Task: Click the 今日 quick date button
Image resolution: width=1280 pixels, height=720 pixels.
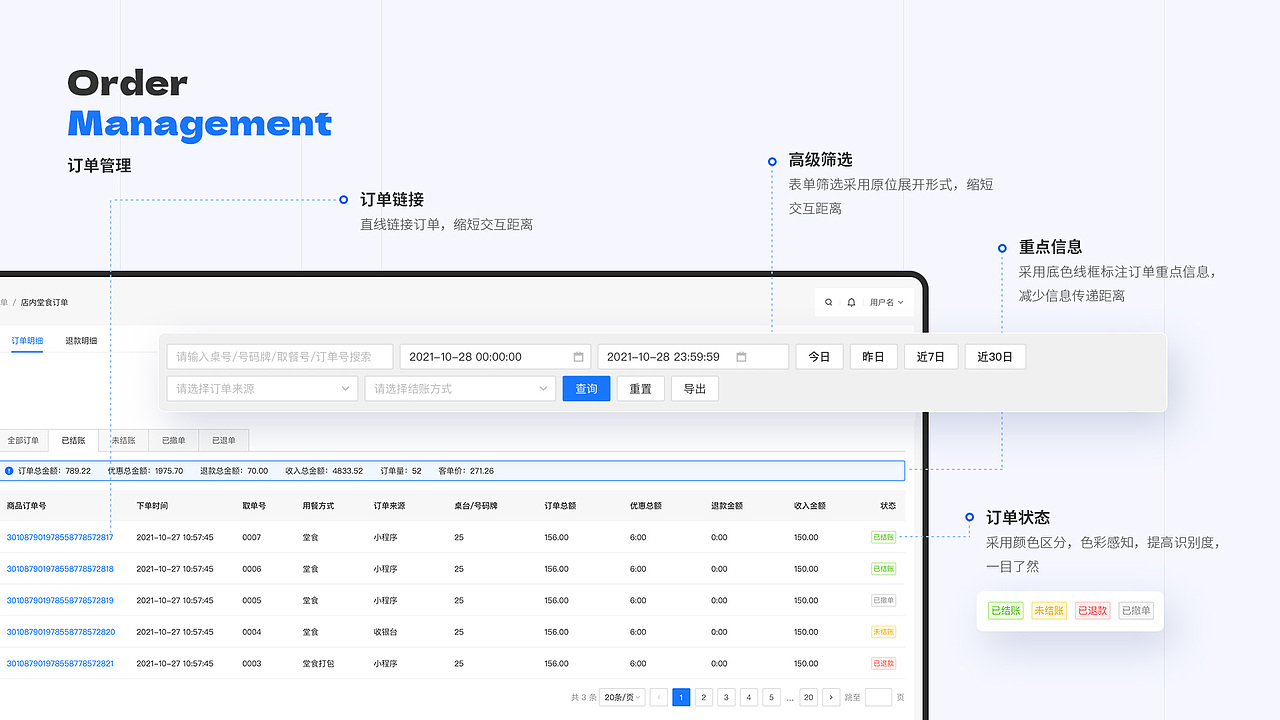Action: coord(820,357)
